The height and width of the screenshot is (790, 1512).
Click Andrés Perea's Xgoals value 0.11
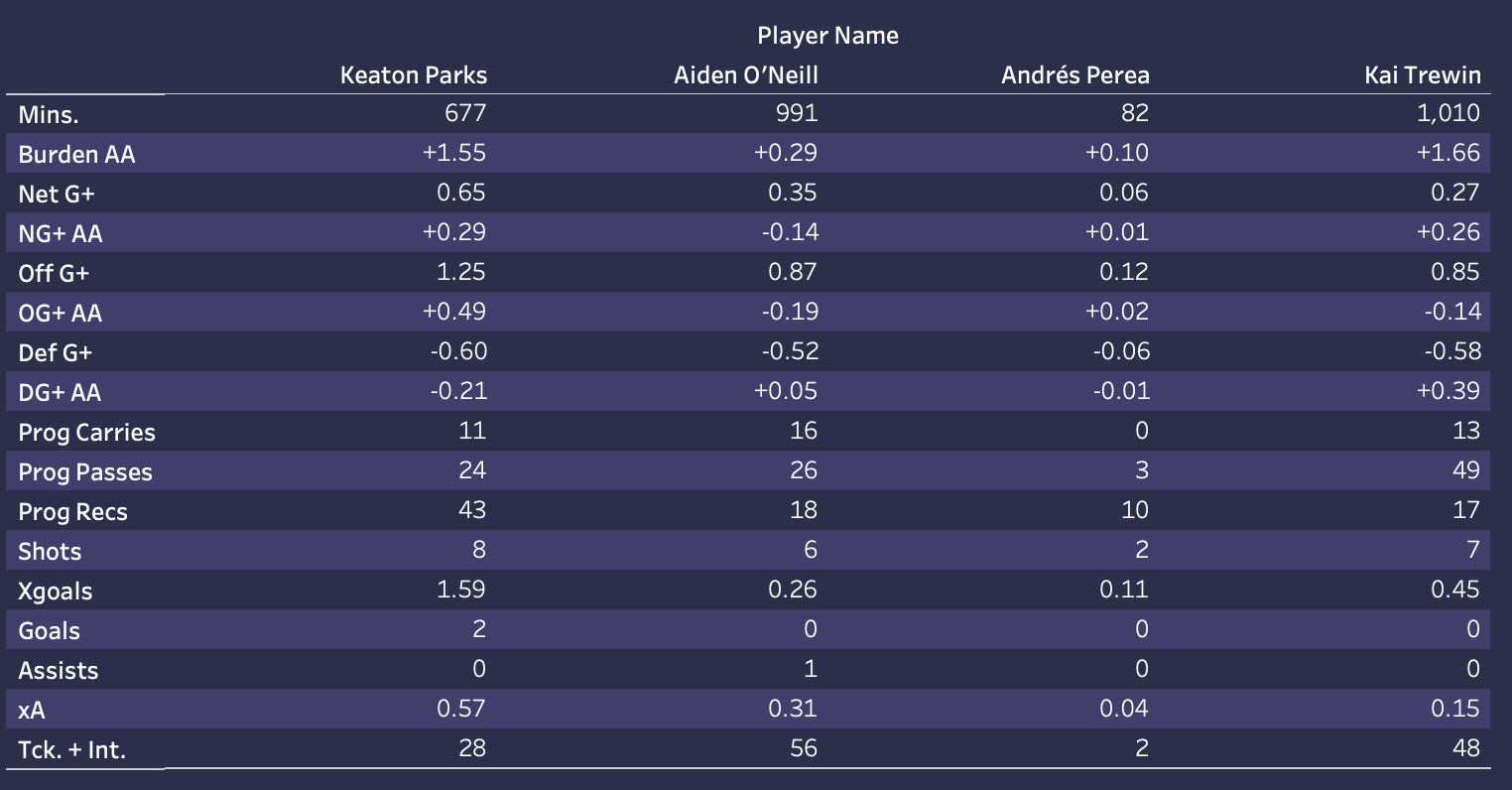(1124, 590)
